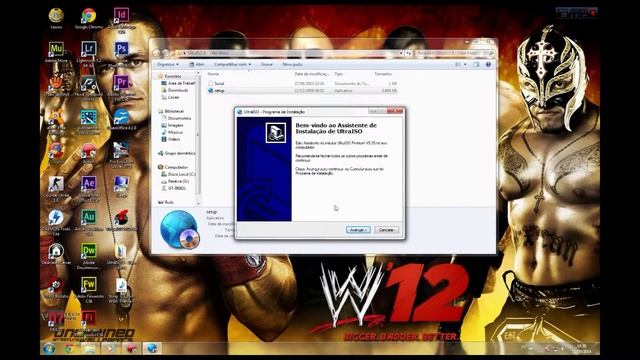Expand the address bar history dropdown
Screen dimensions: 640x360
coord(401,53)
